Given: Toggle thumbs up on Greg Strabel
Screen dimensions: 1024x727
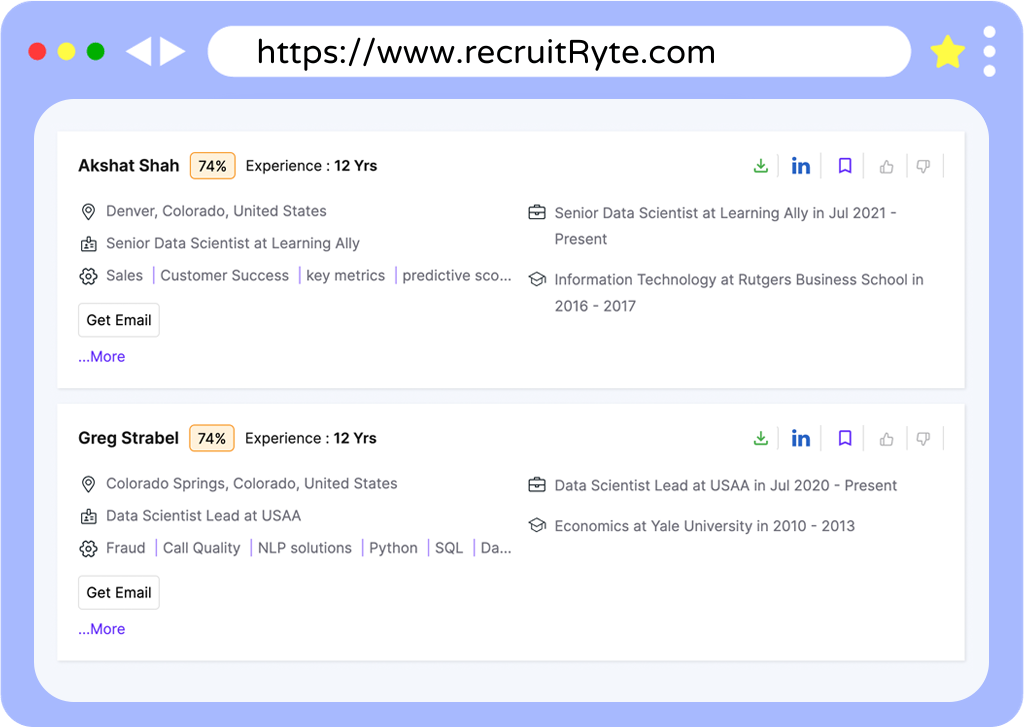Looking at the screenshot, I should [x=886, y=438].
